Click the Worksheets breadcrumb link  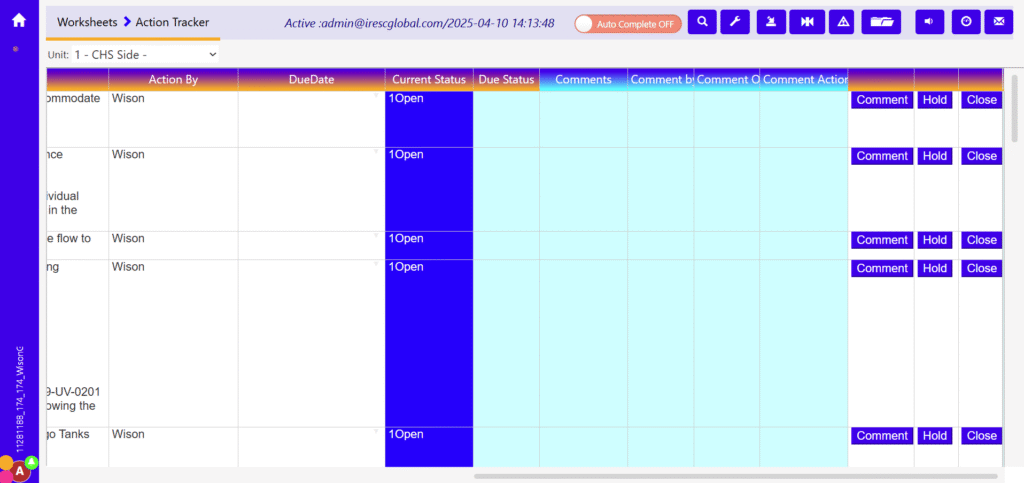coord(86,22)
